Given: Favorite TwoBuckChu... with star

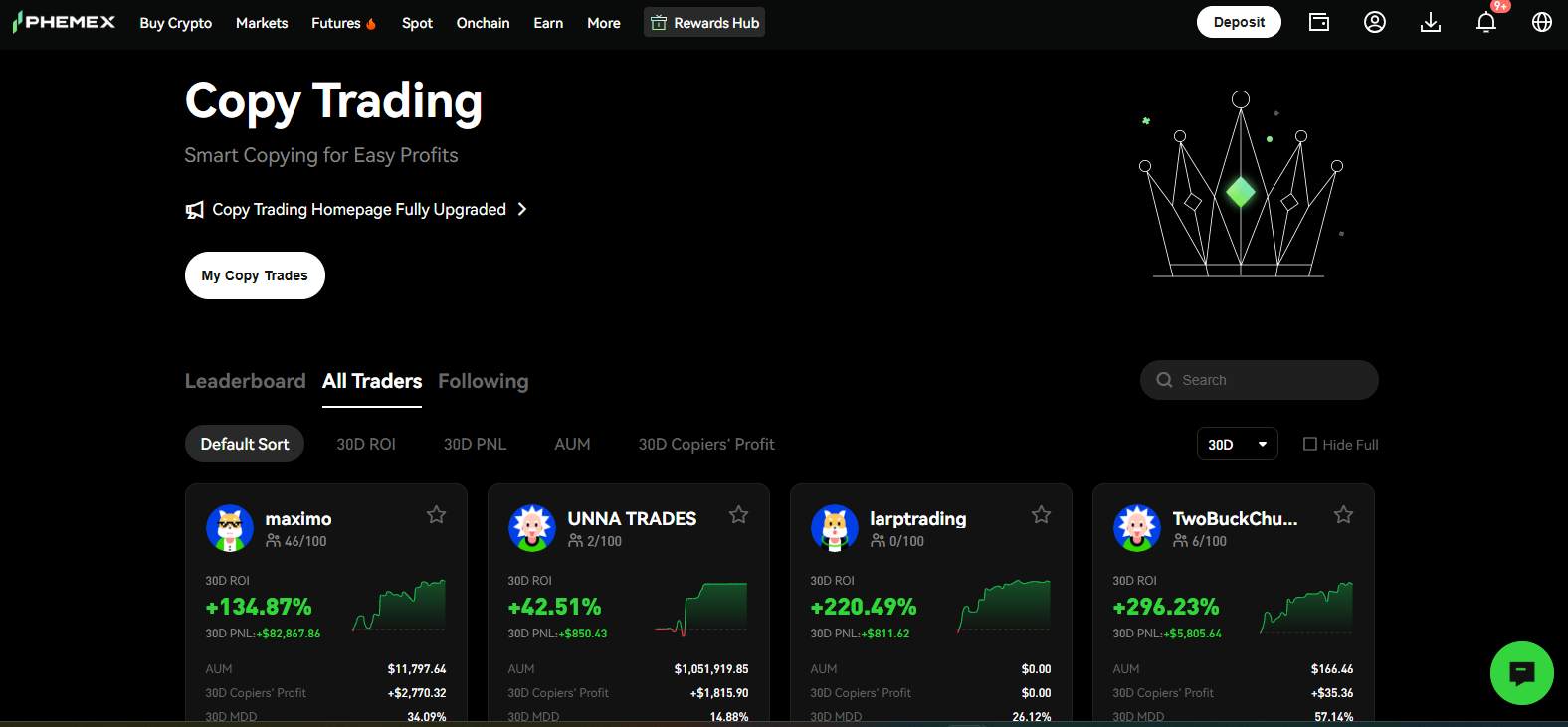Looking at the screenshot, I should point(1343,514).
